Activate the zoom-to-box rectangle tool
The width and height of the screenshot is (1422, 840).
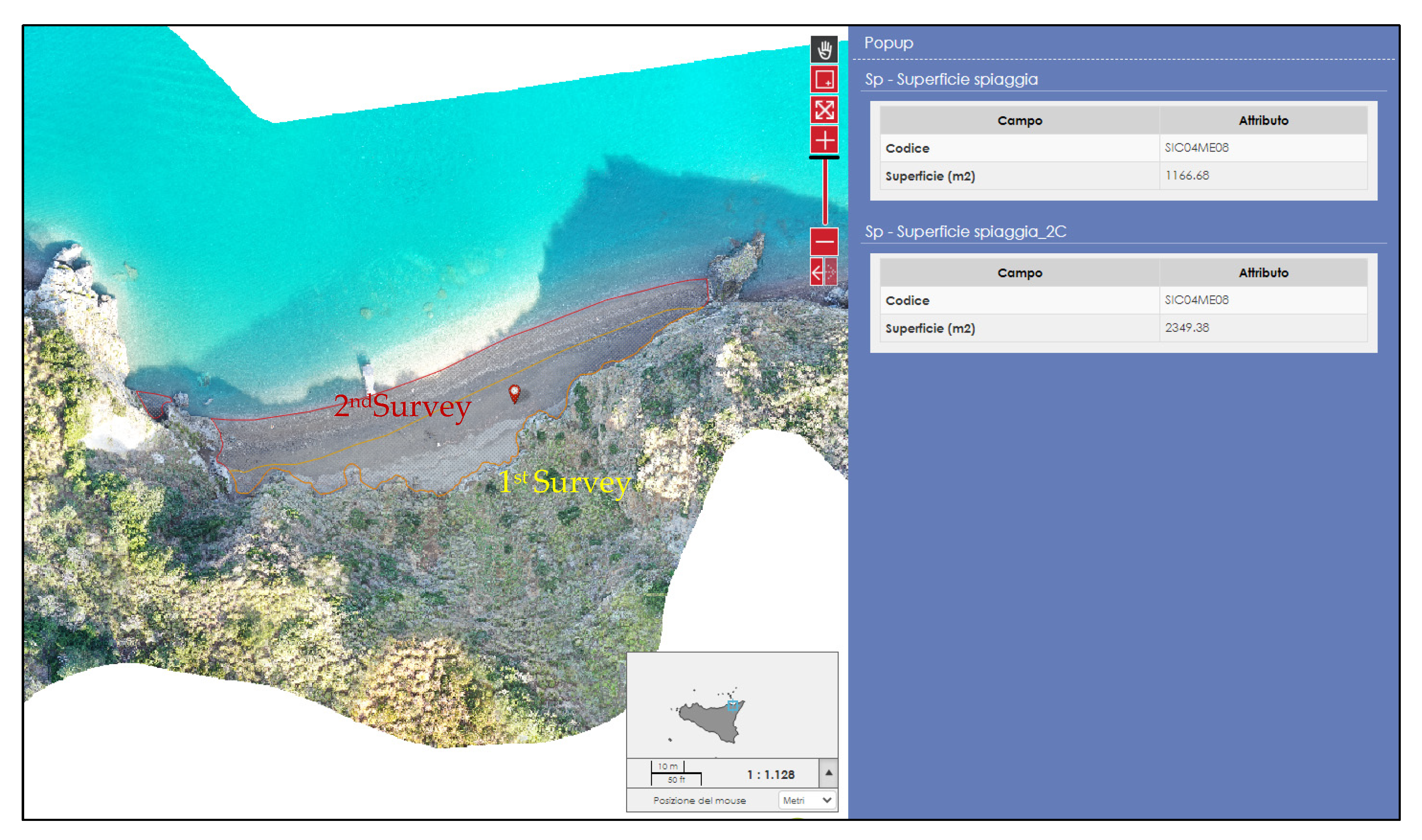[824, 79]
